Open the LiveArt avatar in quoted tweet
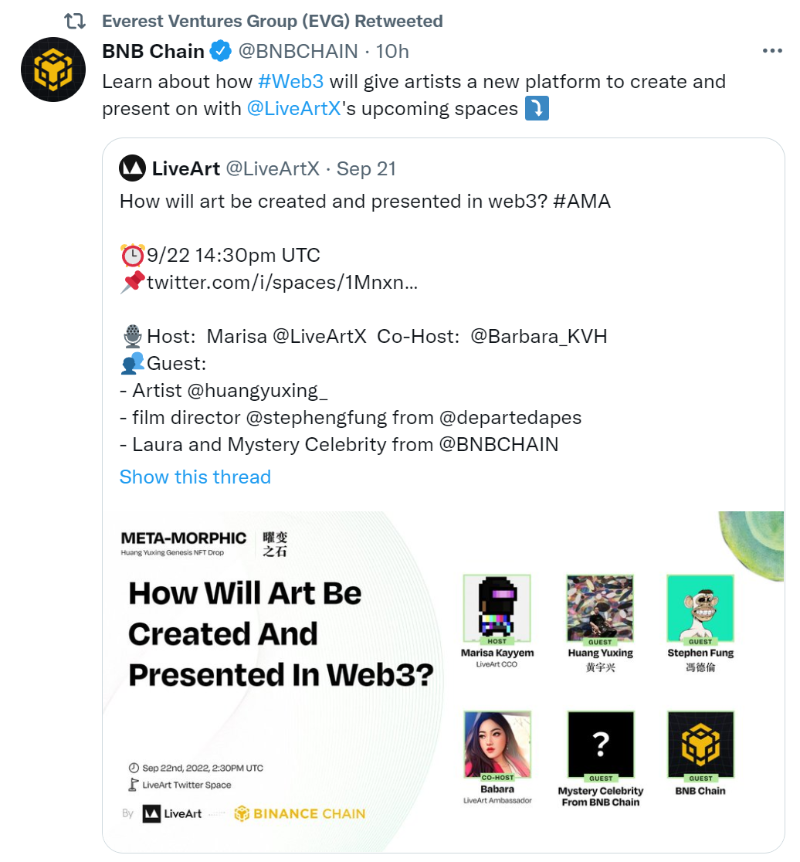 coord(133,168)
